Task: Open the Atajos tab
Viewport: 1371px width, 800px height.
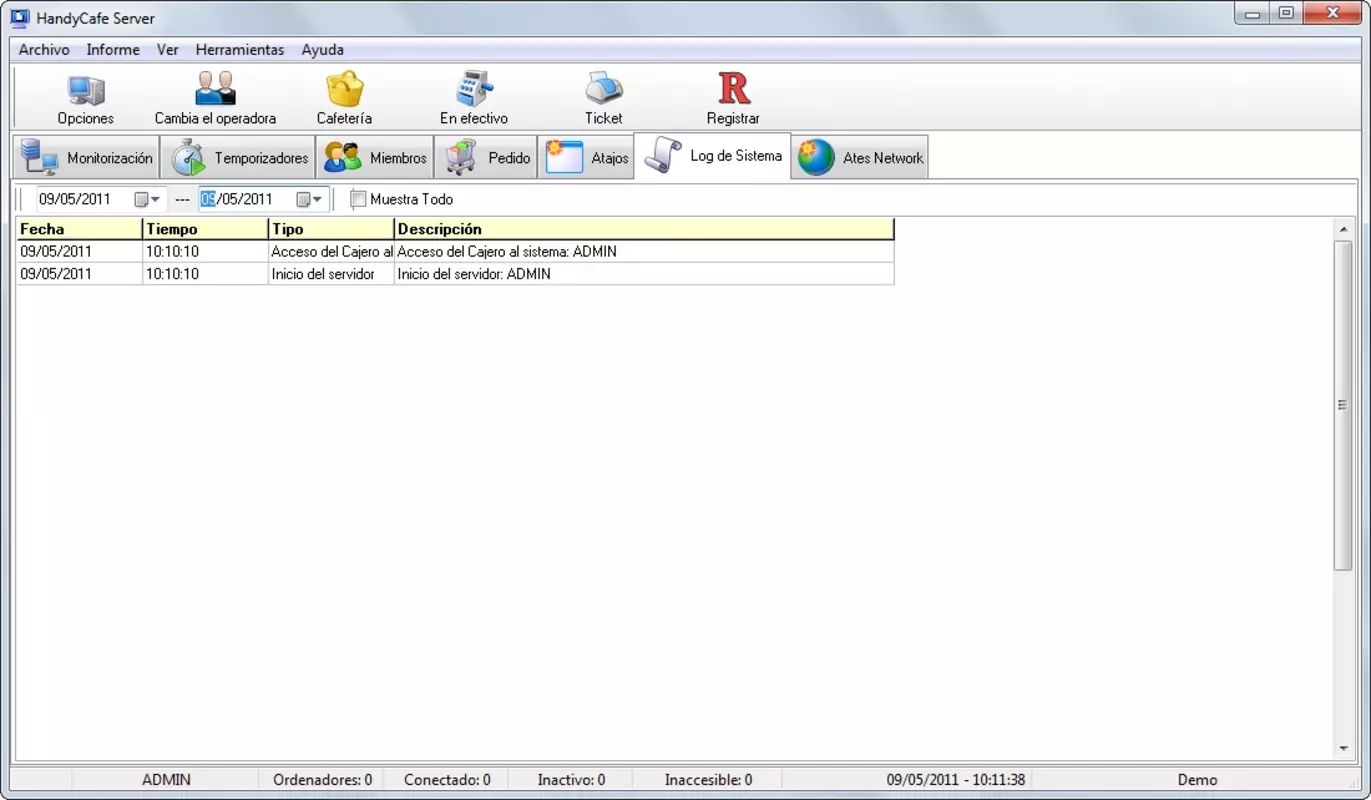Action: pyautogui.click(x=586, y=158)
